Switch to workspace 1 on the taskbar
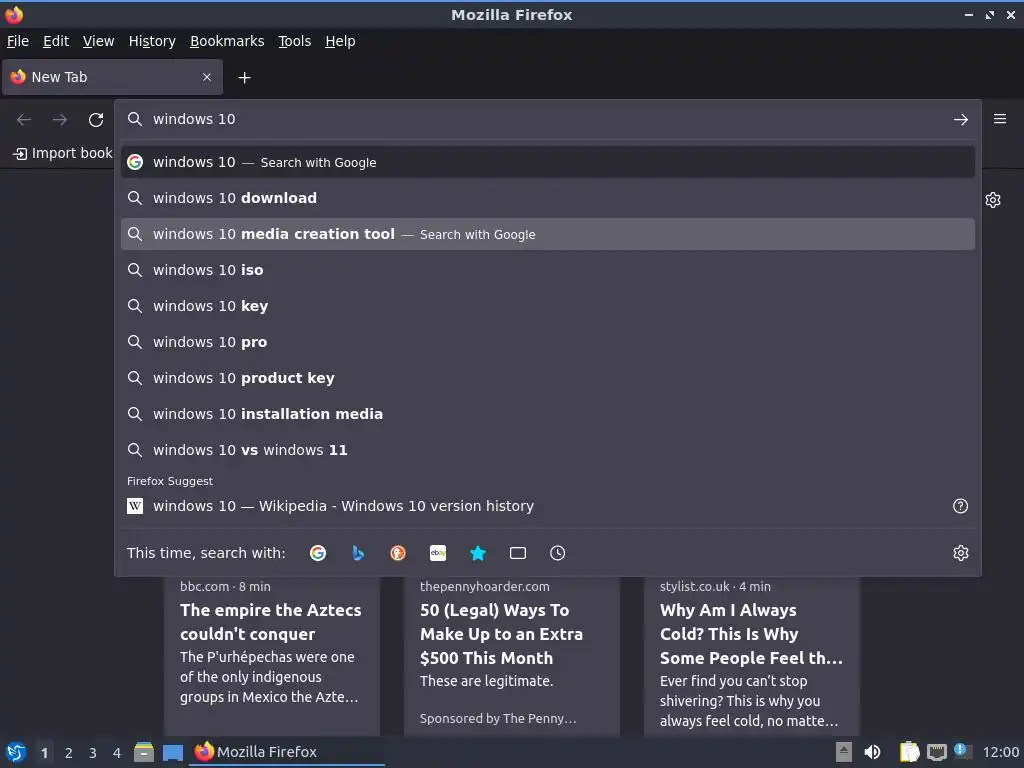 coord(44,753)
